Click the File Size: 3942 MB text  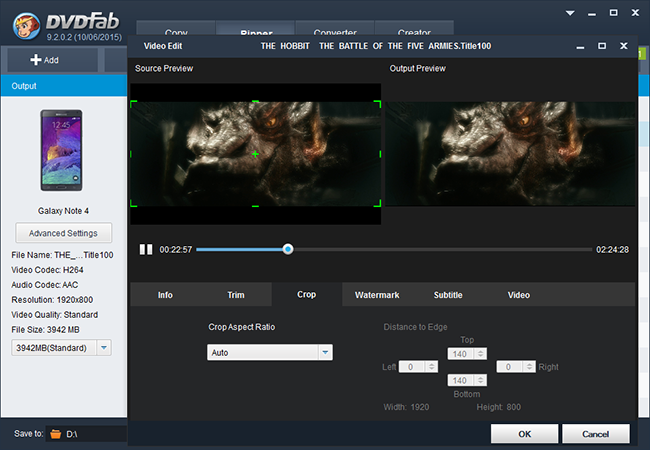click(46, 329)
